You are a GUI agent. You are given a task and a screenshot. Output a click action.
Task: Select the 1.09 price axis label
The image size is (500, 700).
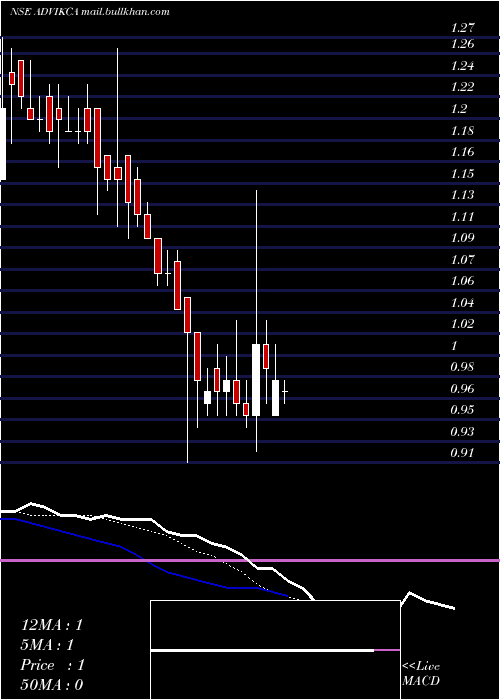coord(463,237)
